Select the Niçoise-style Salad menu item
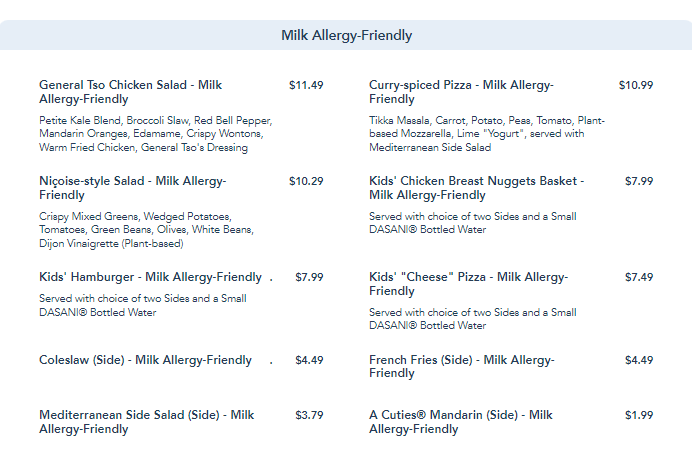 click(133, 188)
